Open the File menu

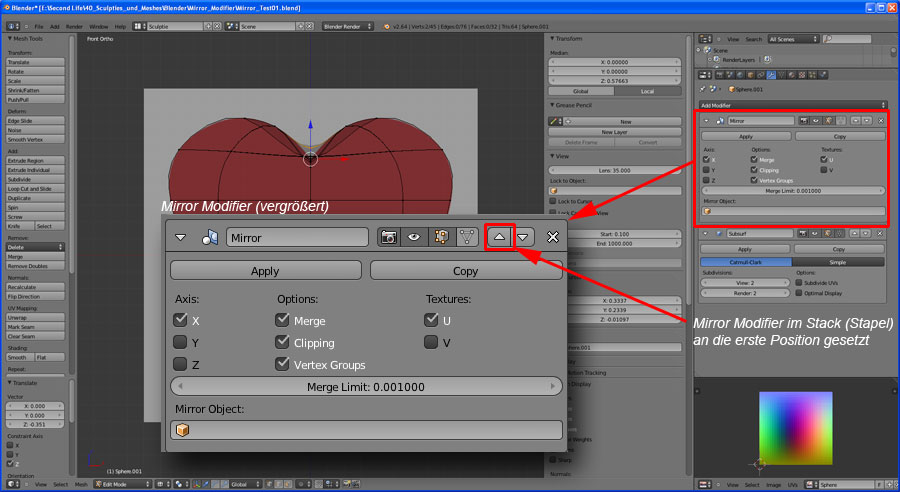(38, 26)
